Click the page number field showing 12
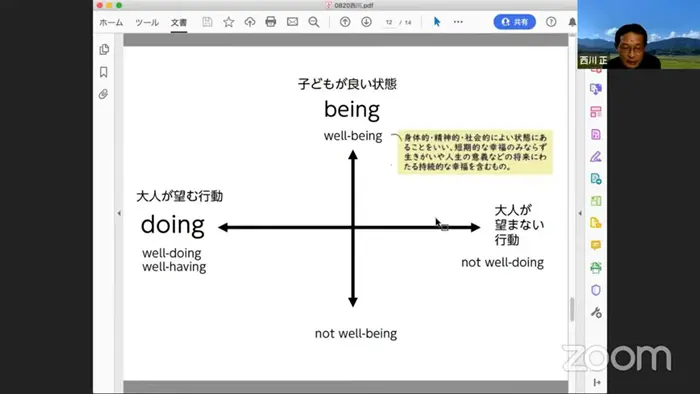Image resolution: width=700 pixels, height=394 pixels. [389, 22]
